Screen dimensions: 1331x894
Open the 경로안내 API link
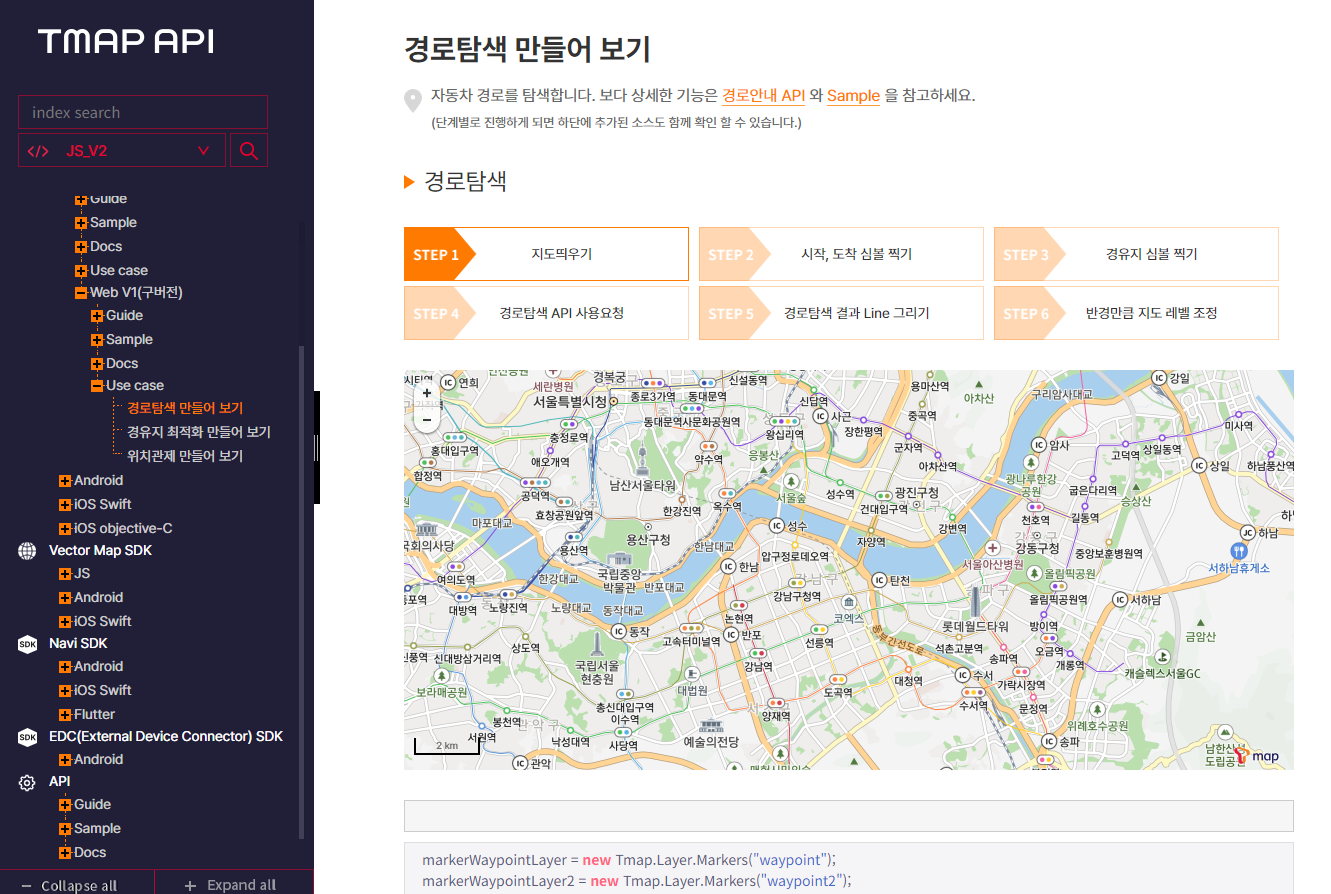[764, 96]
